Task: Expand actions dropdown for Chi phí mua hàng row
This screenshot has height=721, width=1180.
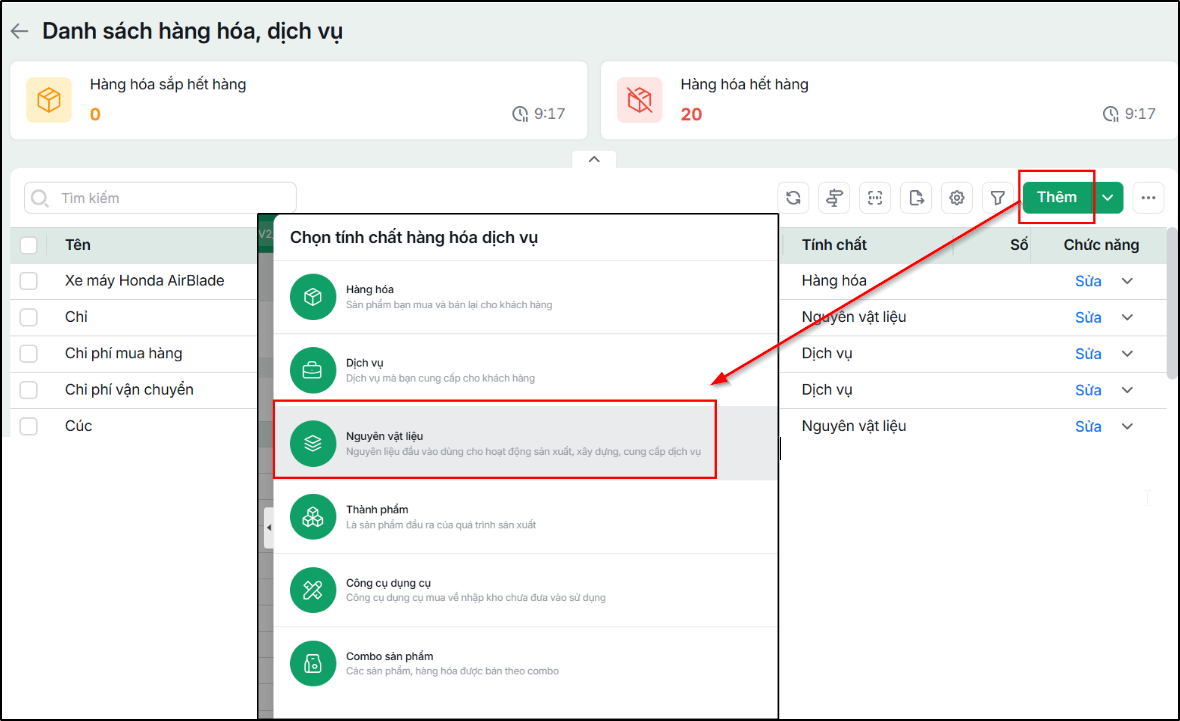Action: pos(1127,353)
